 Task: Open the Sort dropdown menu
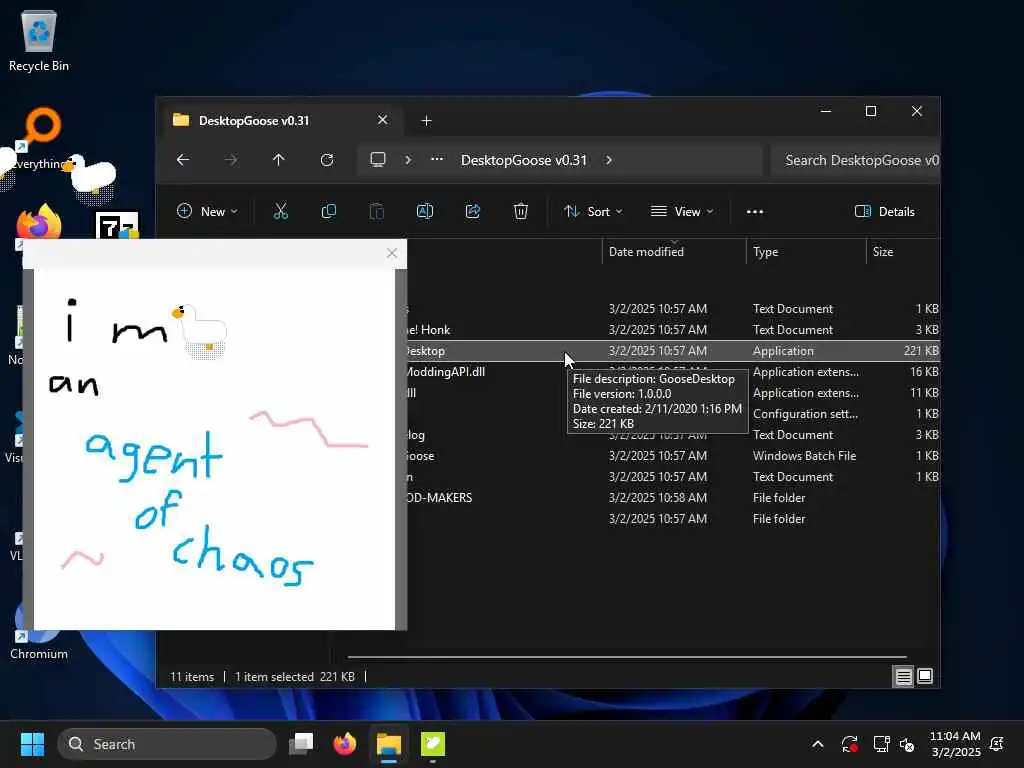593,211
